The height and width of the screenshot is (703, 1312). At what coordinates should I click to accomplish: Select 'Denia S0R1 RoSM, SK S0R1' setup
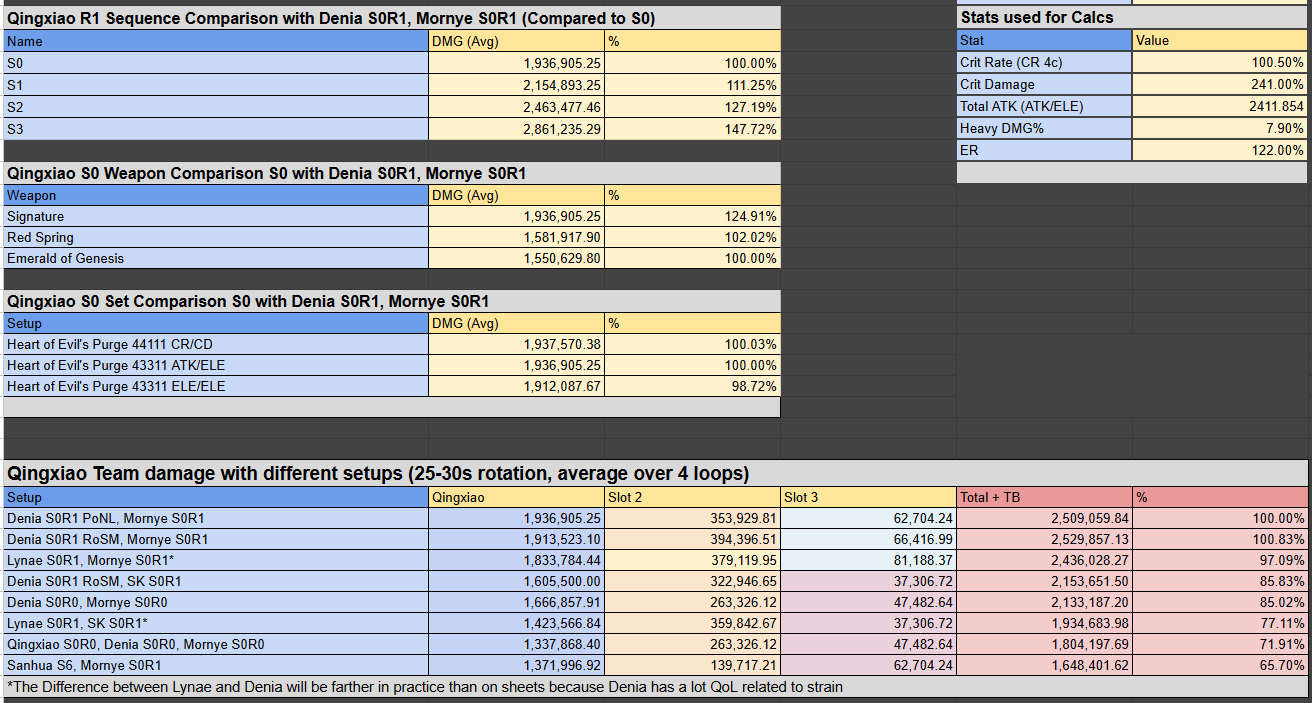pos(216,581)
